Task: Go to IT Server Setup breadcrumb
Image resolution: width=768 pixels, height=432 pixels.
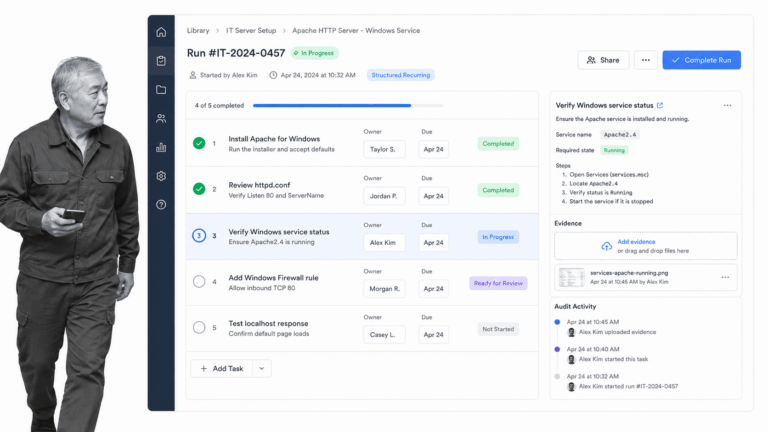Action: (x=251, y=30)
